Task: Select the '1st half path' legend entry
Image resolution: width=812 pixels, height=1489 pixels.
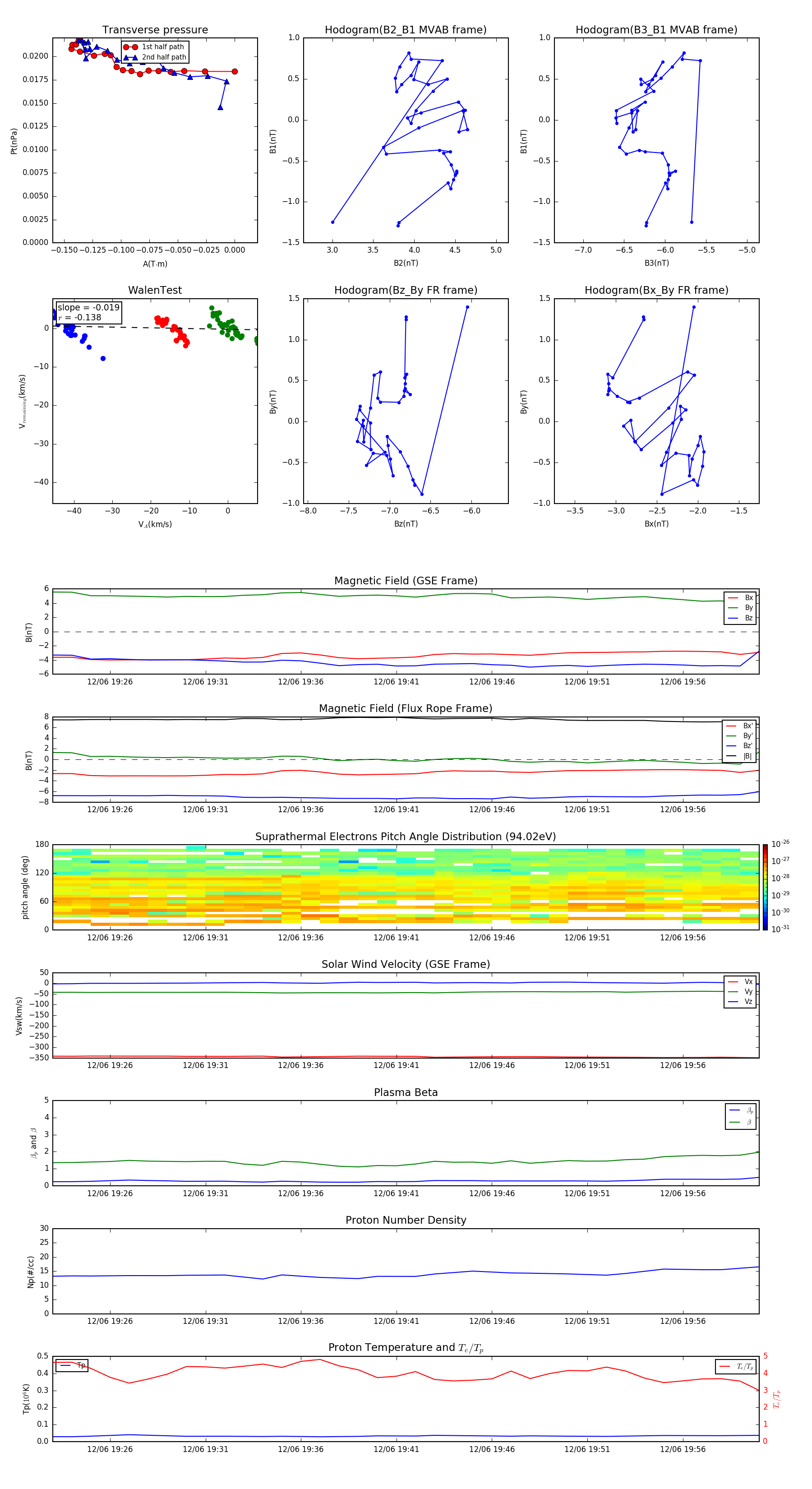Action: click(x=154, y=47)
